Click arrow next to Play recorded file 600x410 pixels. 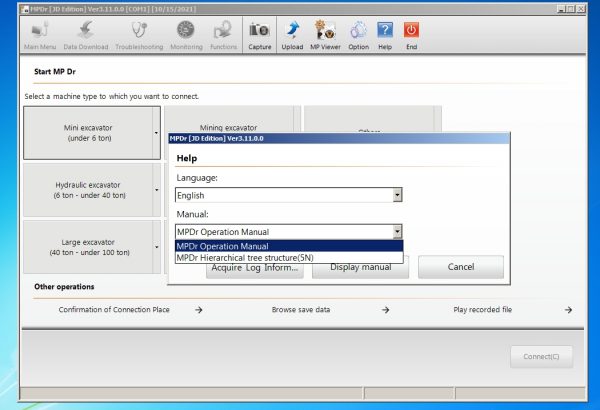[568, 310]
